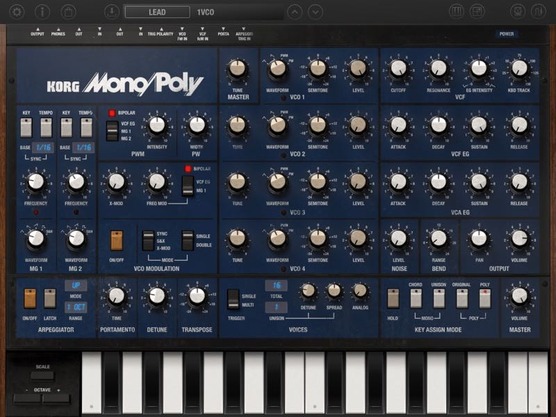The height and width of the screenshot is (417, 556).
Task: Click the TRANSPOSE knob
Action: pyautogui.click(x=197, y=296)
